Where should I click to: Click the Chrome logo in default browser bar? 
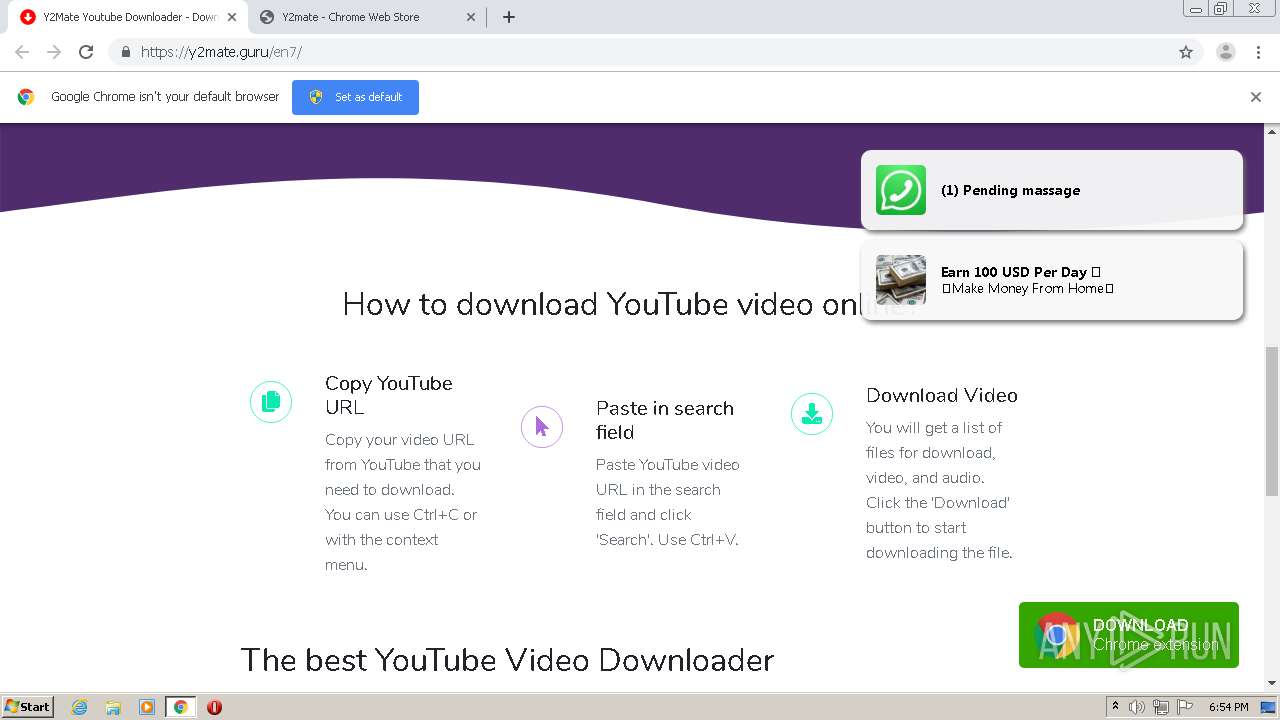(x=26, y=97)
